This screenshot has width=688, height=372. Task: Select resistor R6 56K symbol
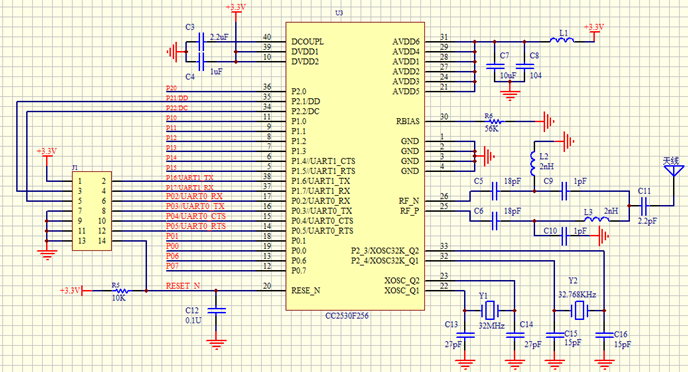click(494, 122)
